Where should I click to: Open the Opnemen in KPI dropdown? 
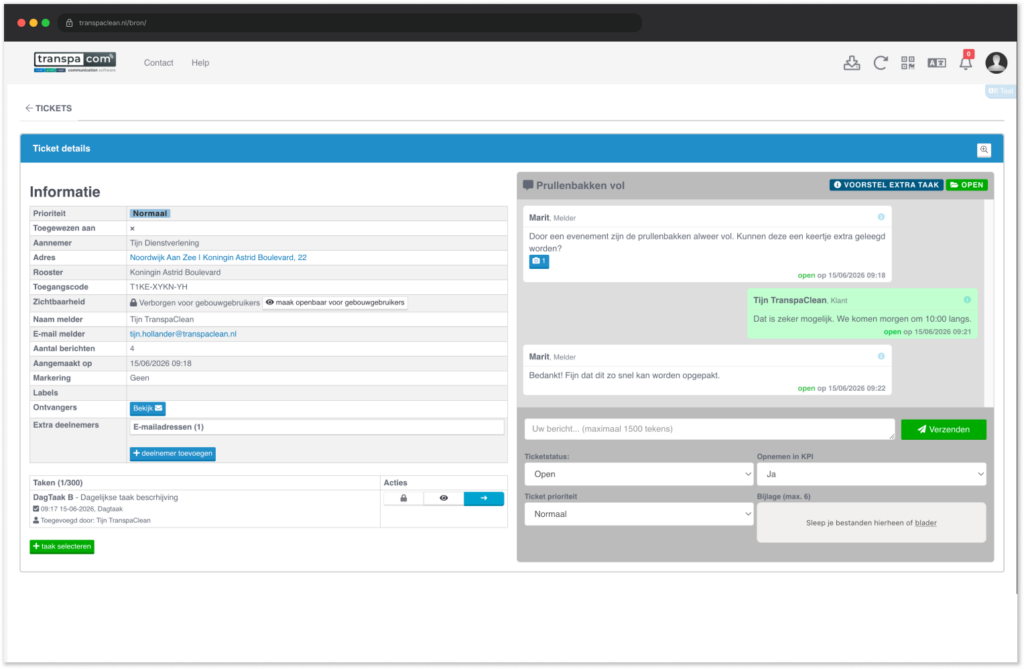click(871, 474)
